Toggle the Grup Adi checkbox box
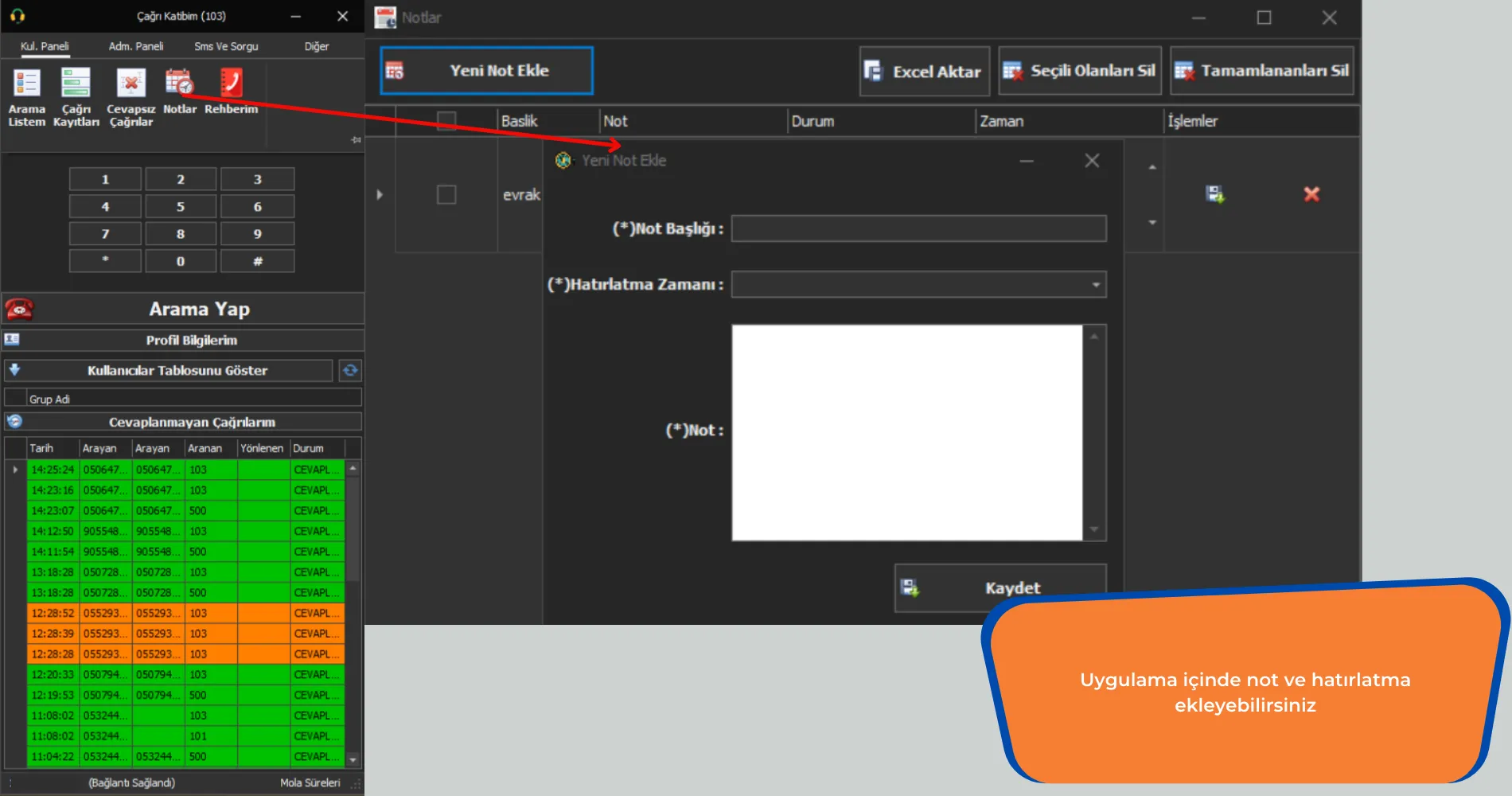Image resolution: width=1512 pixels, height=796 pixels. pos(15,398)
